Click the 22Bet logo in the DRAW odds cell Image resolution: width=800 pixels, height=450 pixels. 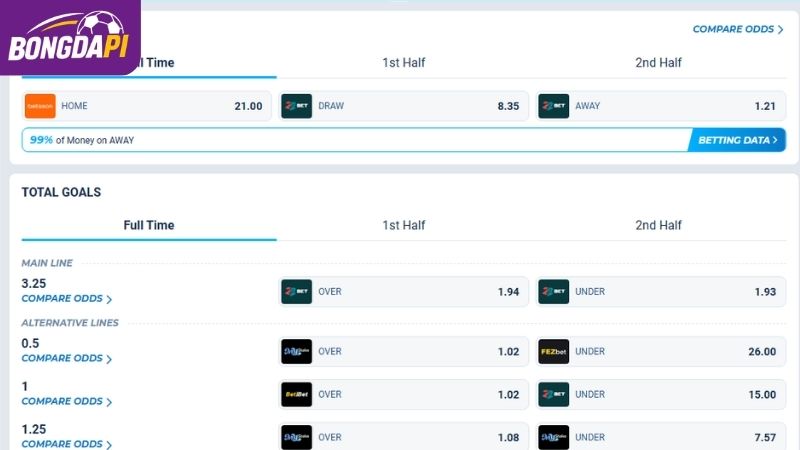(296, 106)
